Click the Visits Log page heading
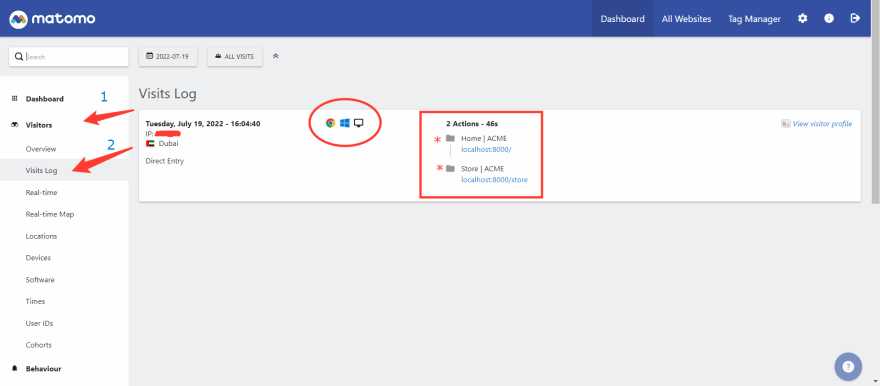The width and height of the screenshot is (880, 386). [167, 94]
